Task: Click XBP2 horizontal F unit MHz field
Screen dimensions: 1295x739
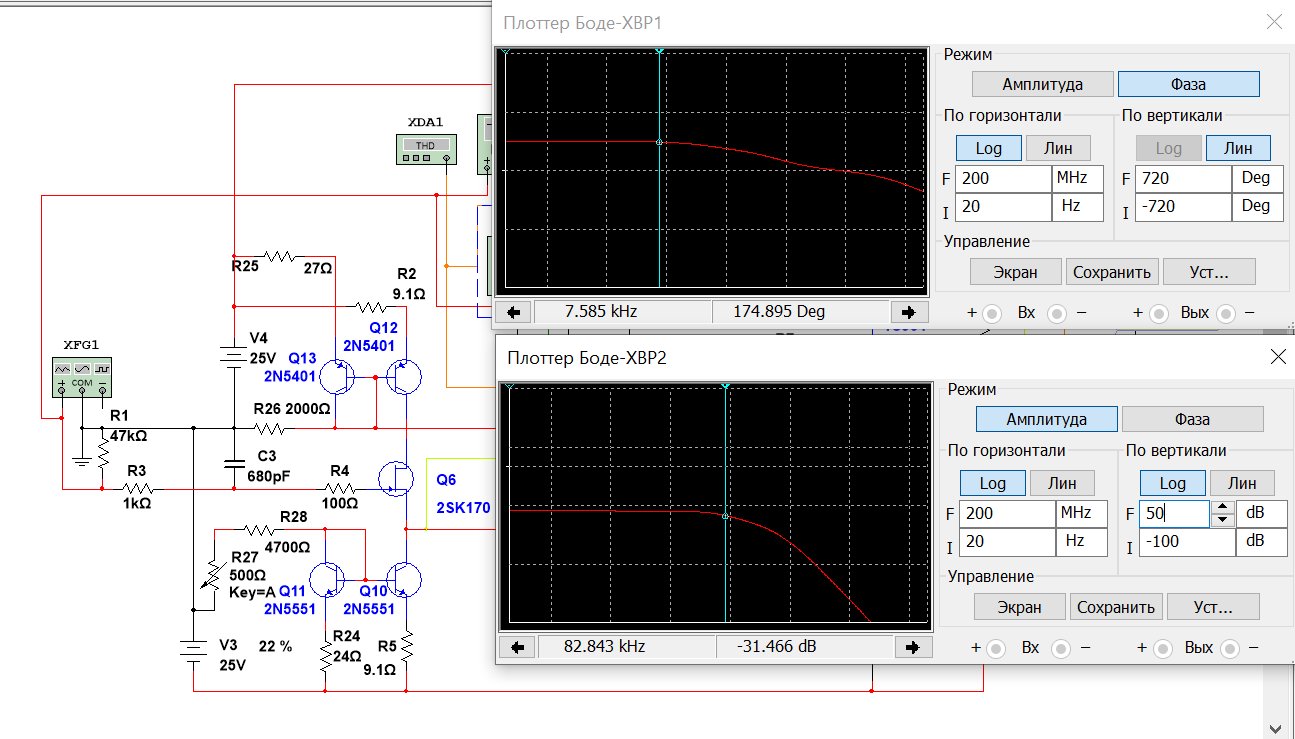Action: coord(1083,514)
